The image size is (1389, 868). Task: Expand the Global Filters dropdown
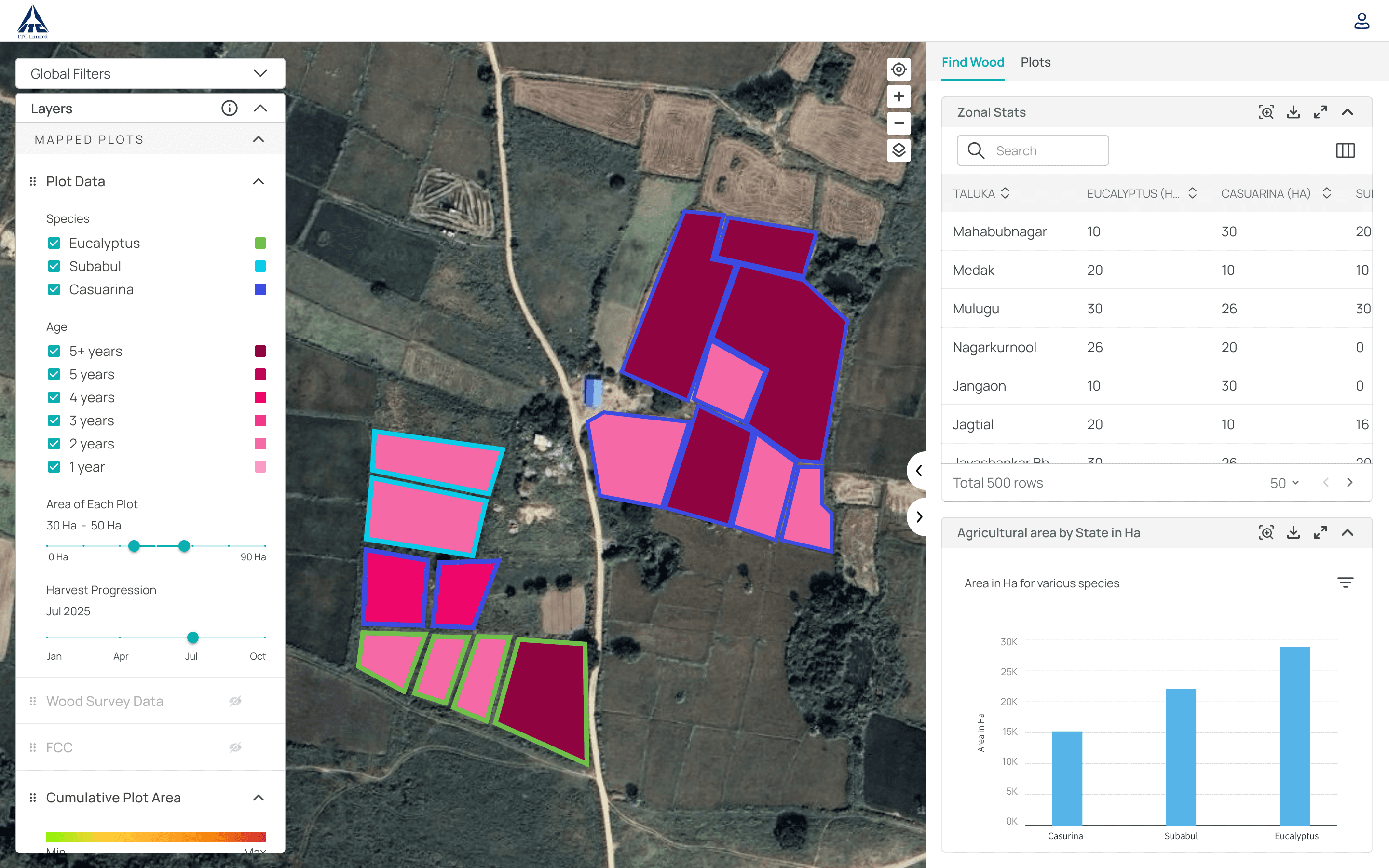coord(260,73)
